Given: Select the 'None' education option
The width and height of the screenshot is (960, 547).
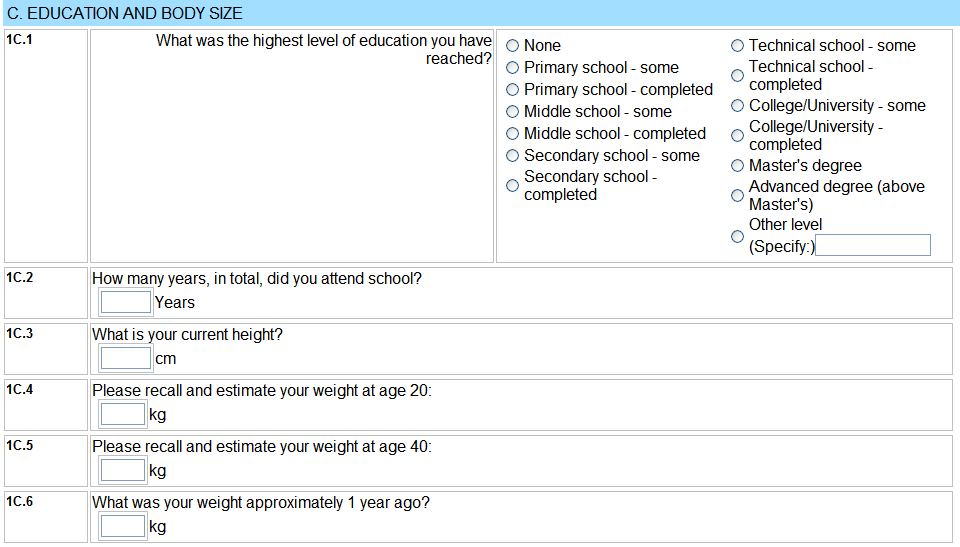Looking at the screenshot, I should (x=513, y=46).
